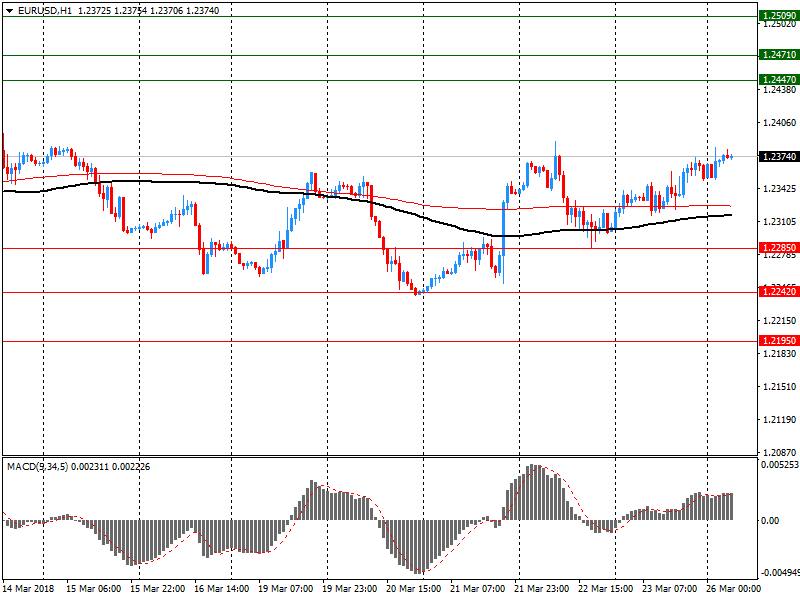Click the 1.24380 value on price scale
The image size is (800, 600).
tap(779, 90)
